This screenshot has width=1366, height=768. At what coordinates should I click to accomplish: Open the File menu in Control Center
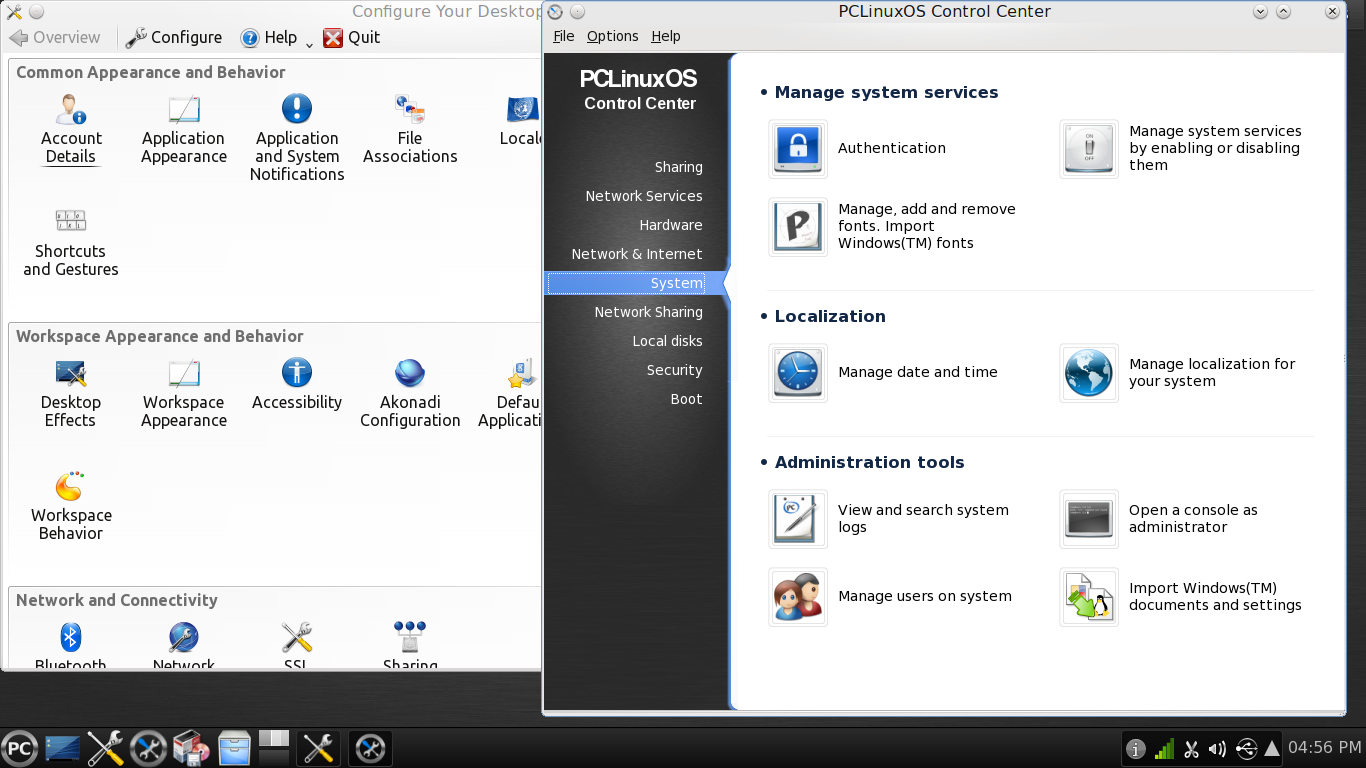564,36
